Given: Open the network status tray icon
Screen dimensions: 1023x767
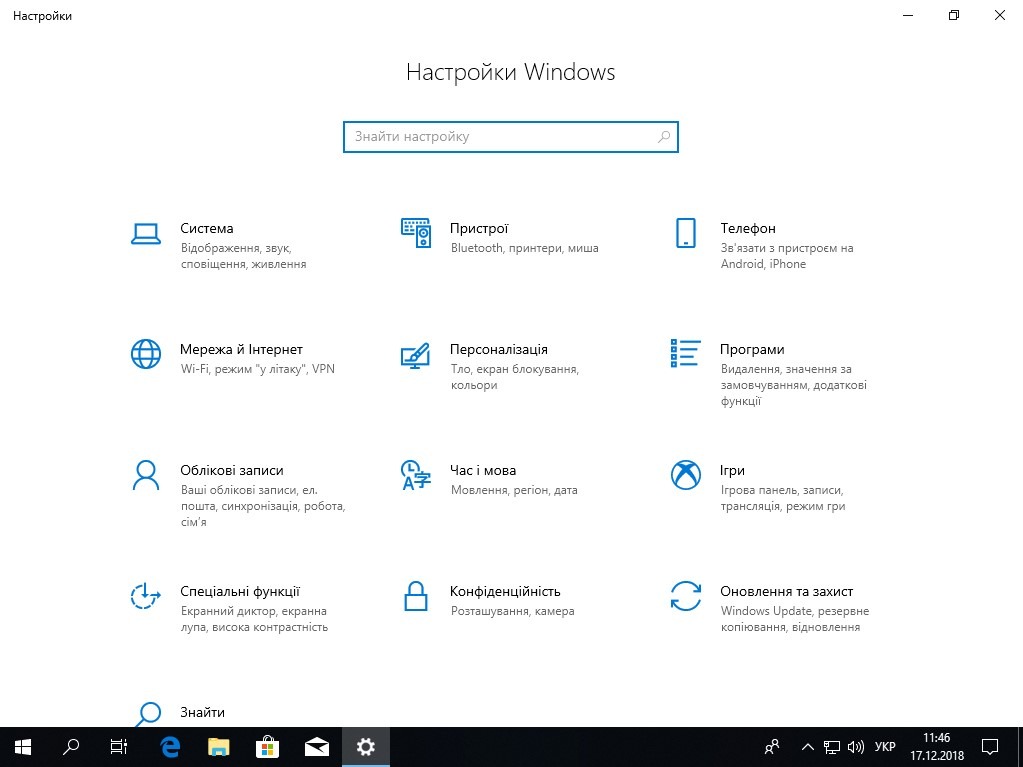Looking at the screenshot, I should pos(831,747).
